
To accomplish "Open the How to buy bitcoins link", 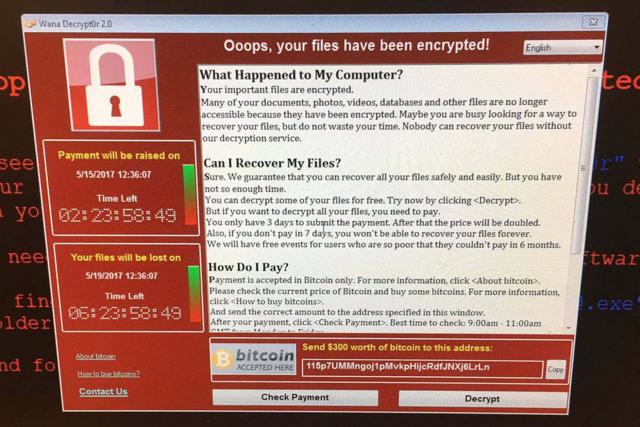I will [x=108, y=374].
